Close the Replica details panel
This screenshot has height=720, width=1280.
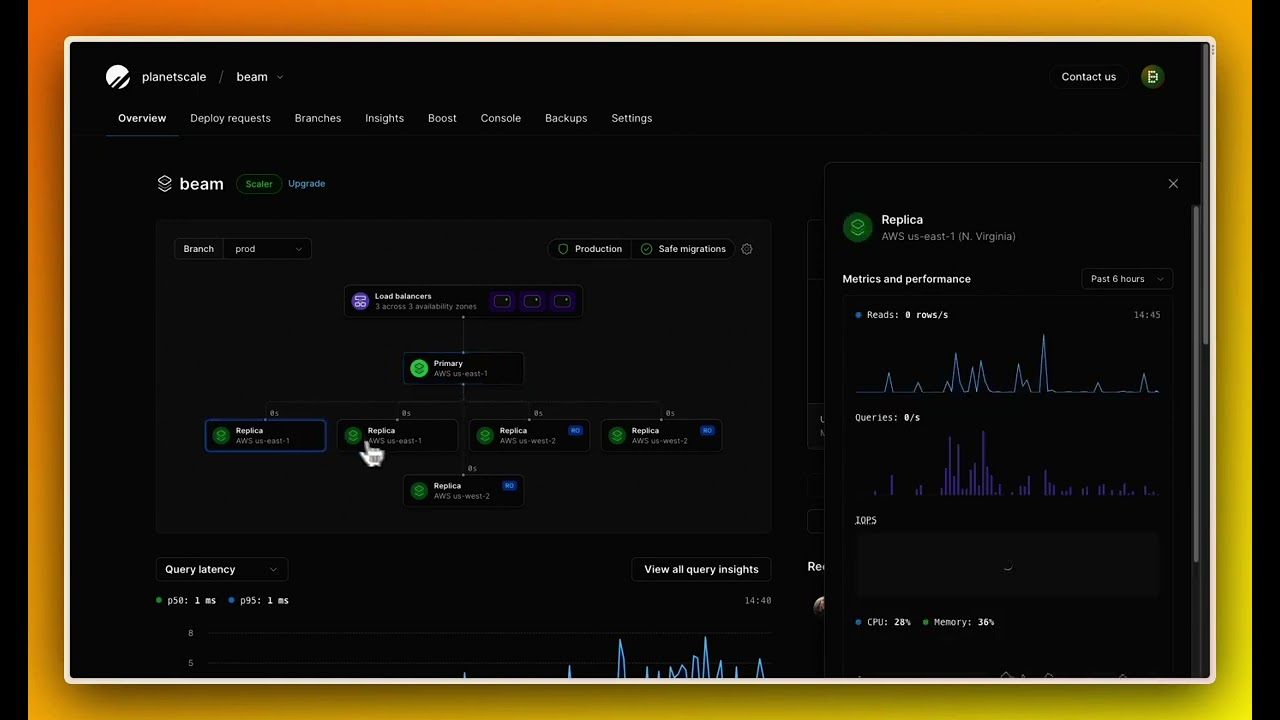point(1173,184)
